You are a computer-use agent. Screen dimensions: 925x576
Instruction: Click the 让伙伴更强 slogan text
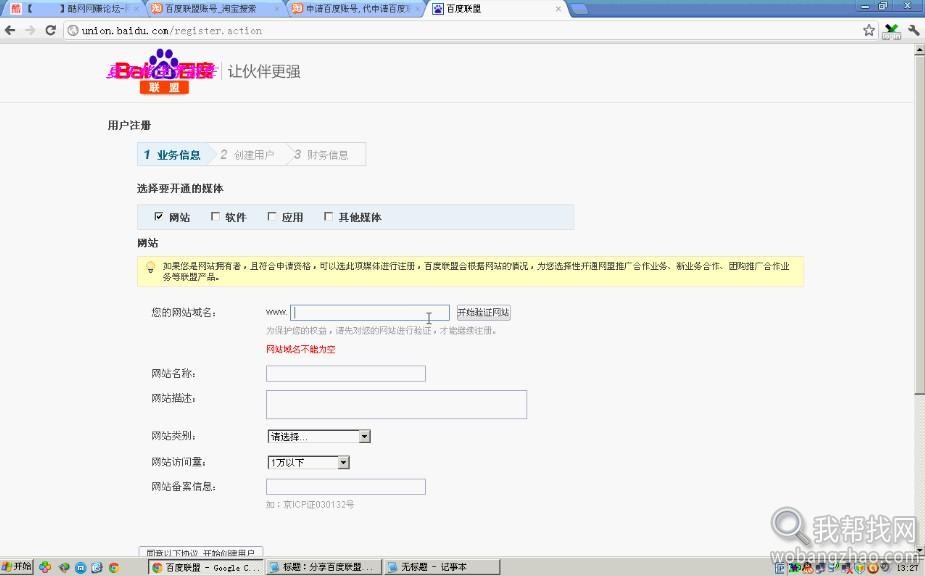point(264,71)
